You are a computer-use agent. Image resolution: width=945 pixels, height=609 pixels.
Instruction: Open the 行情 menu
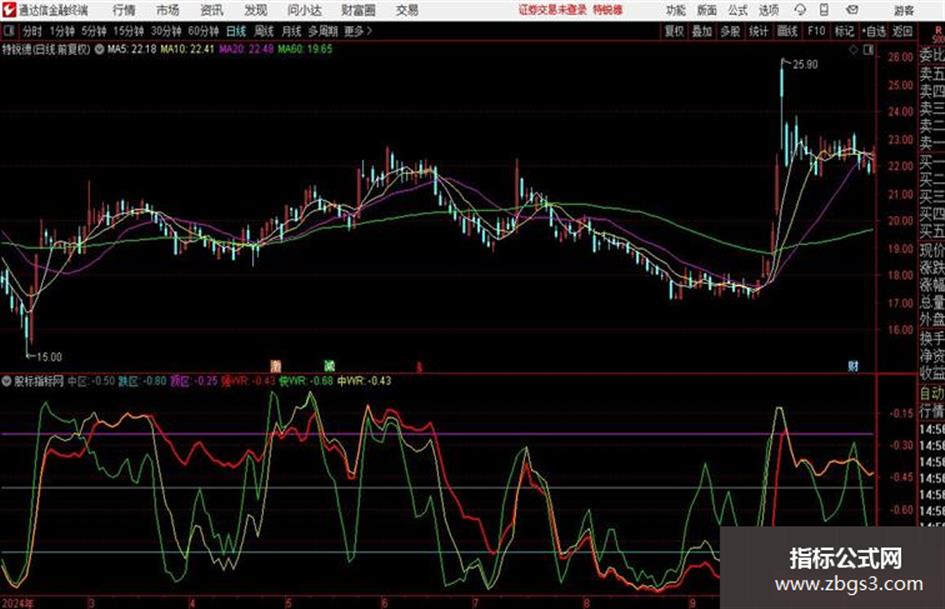pos(124,10)
